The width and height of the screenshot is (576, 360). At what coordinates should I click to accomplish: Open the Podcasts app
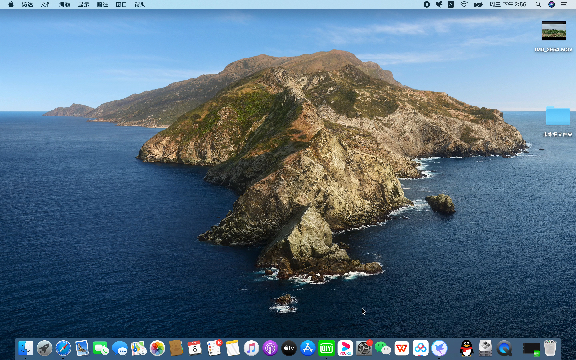(270, 348)
